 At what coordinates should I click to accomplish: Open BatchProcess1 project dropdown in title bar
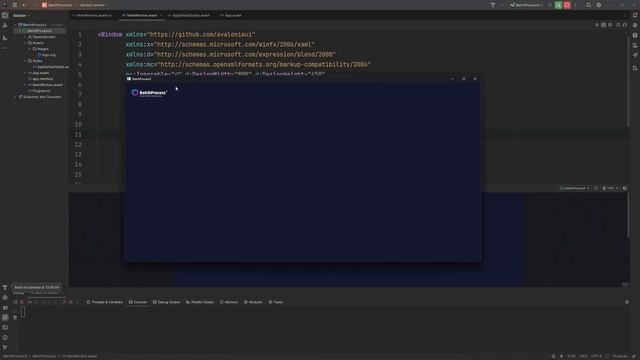click(x=58, y=5)
